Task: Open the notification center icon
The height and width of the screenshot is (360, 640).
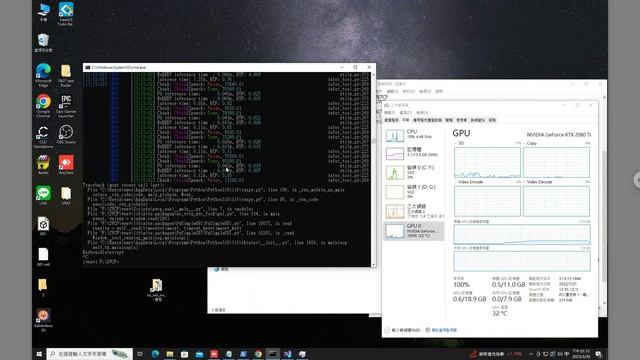Action: tap(598, 354)
